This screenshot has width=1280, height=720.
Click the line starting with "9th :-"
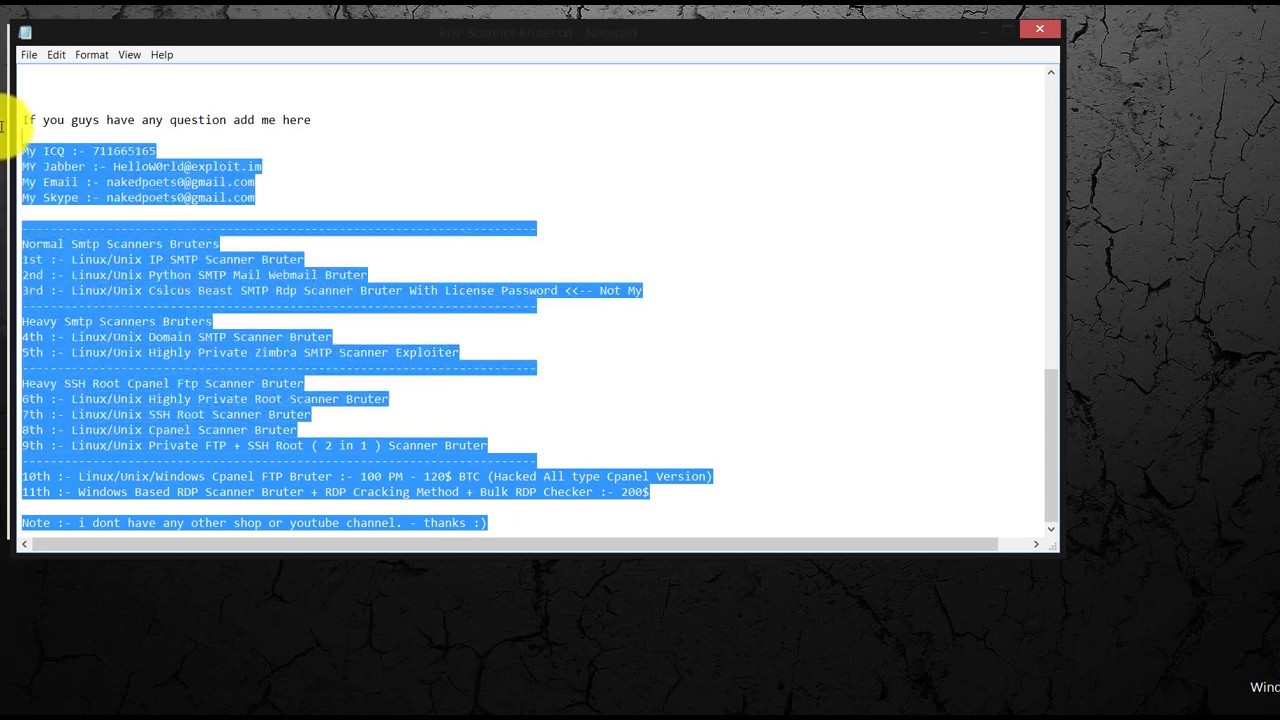[x=254, y=445]
